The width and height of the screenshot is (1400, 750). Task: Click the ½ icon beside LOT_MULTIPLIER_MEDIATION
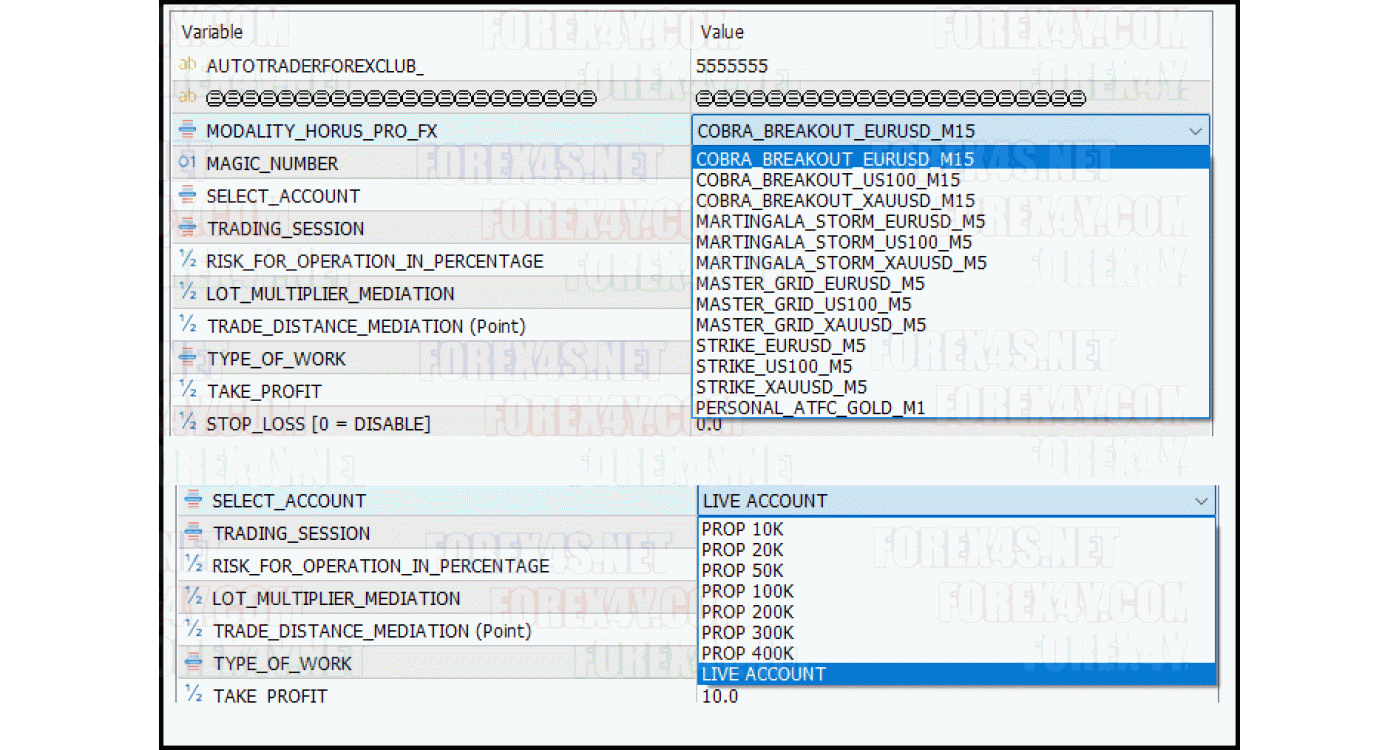pyautogui.click(x=187, y=293)
